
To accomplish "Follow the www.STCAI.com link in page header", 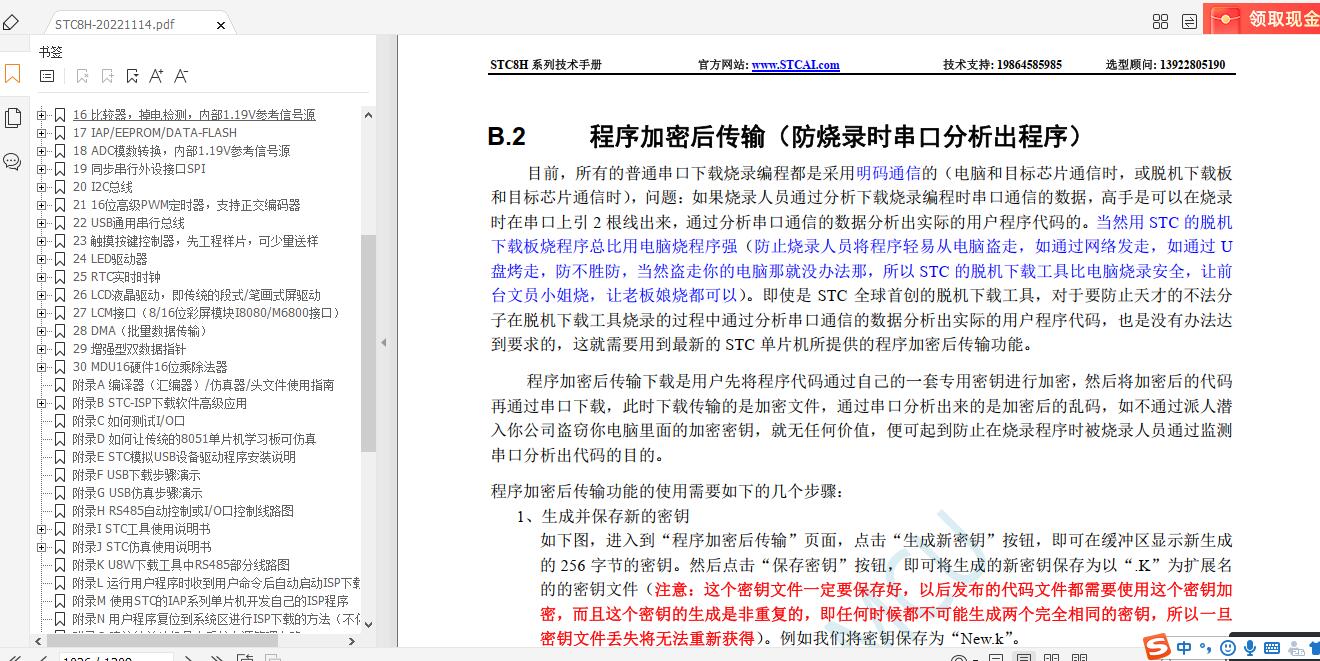I will point(795,65).
